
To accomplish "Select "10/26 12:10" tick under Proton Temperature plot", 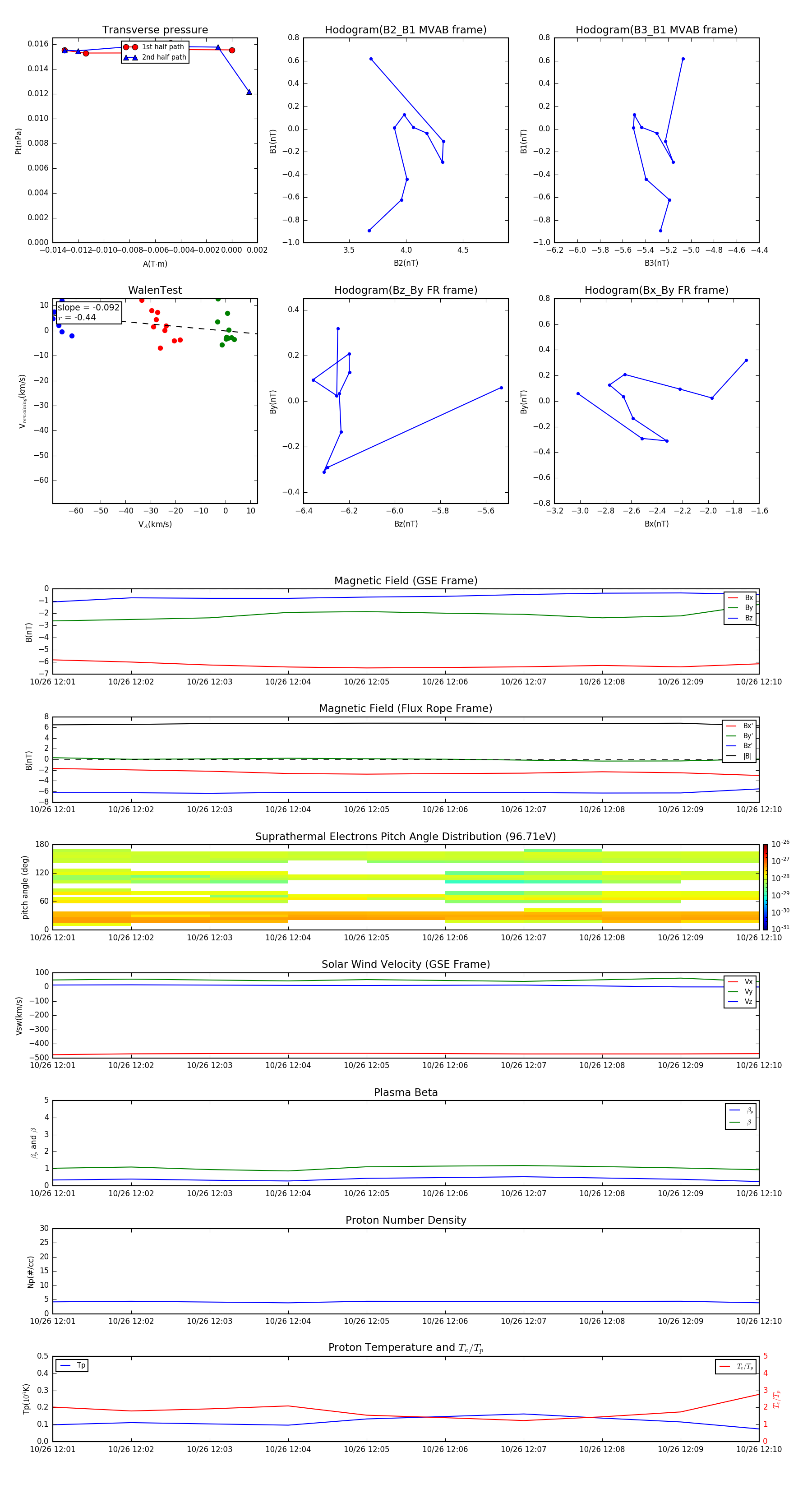I will click(x=759, y=1450).
